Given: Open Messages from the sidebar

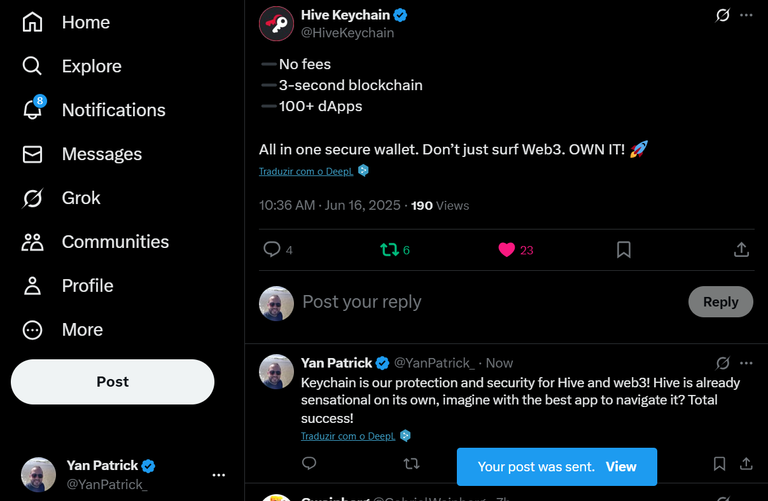Looking at the screenshot, I should [82, 154].
